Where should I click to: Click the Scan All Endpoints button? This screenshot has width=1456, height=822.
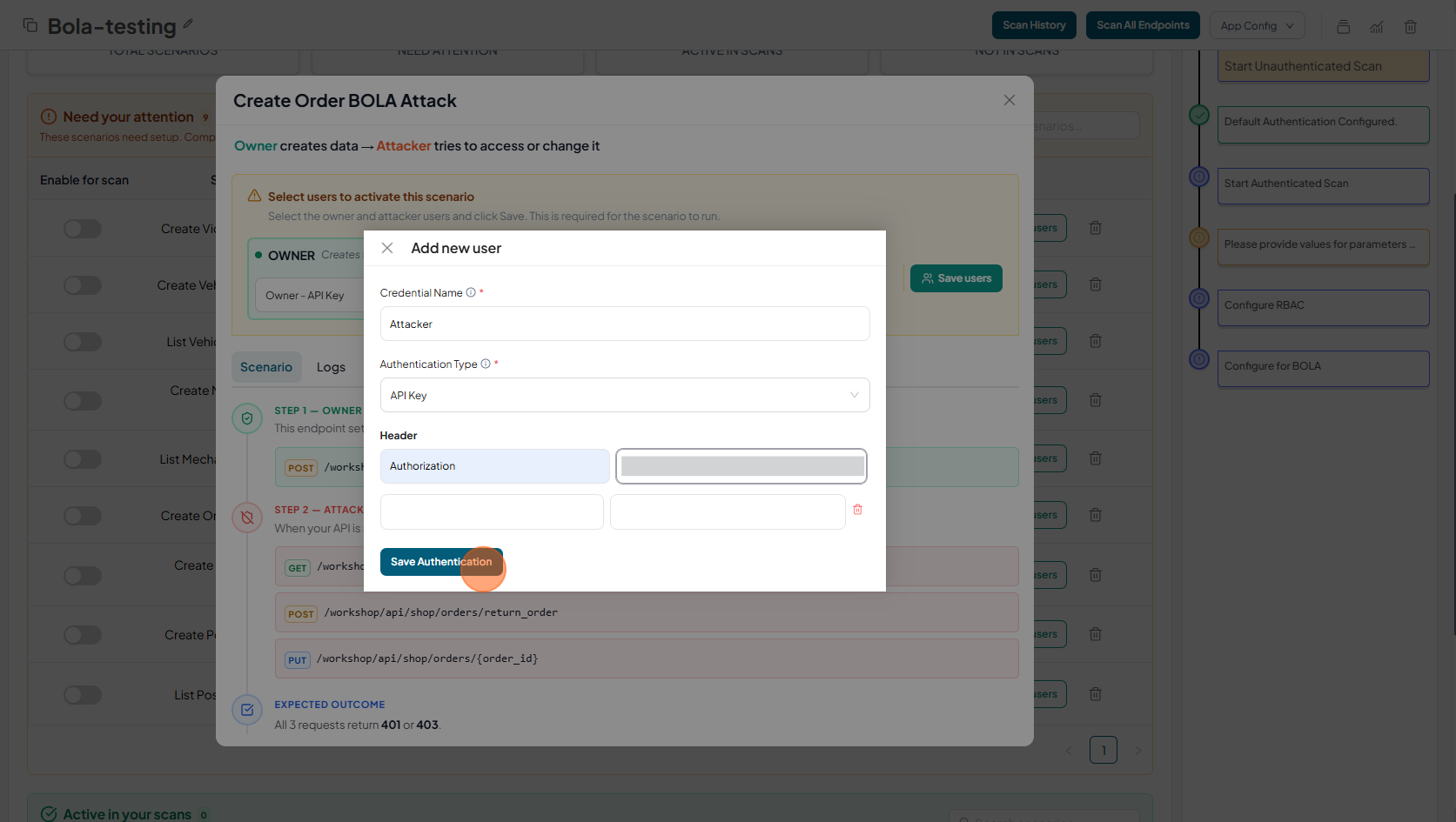1142,25
